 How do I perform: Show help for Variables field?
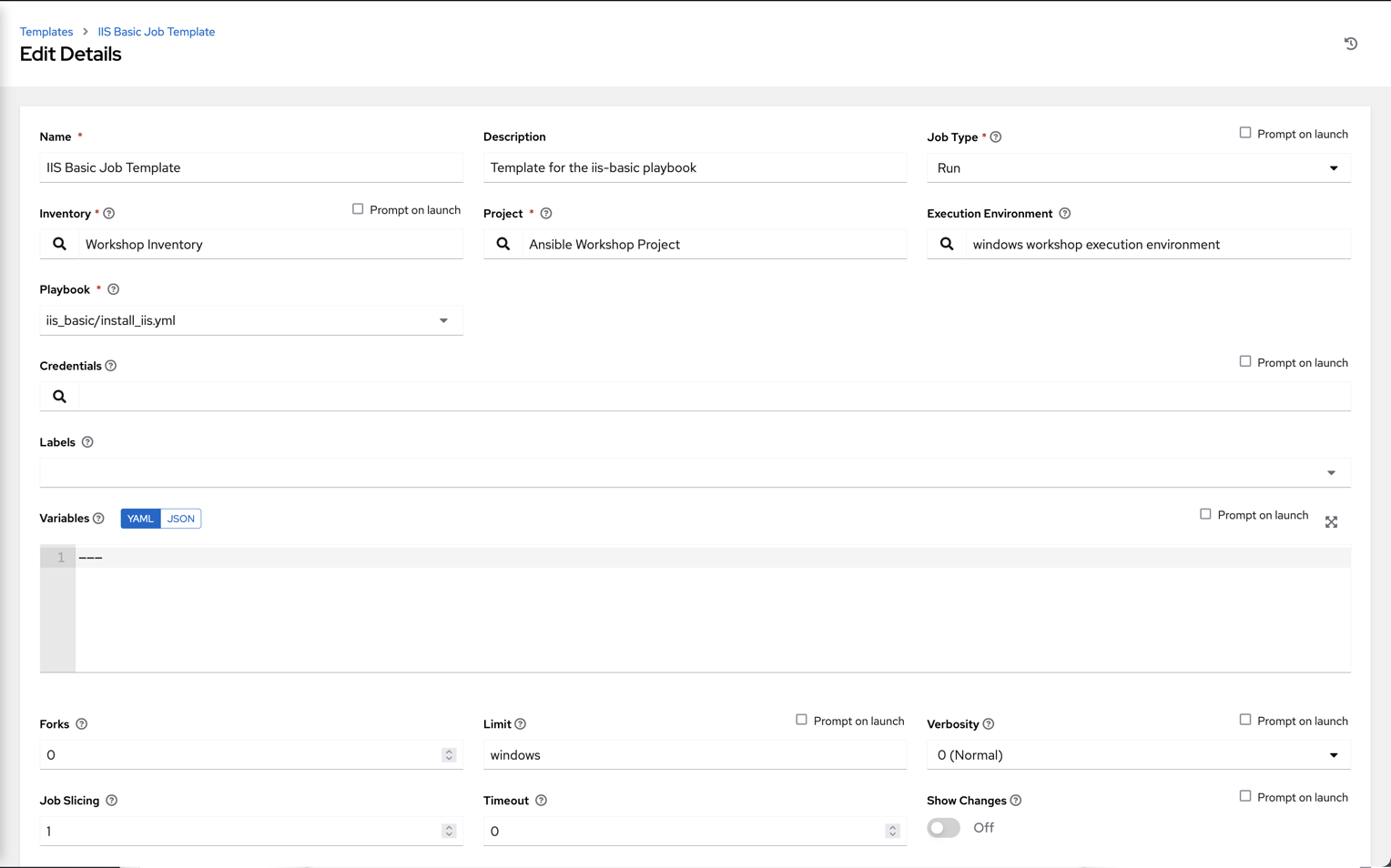[98, 519]
